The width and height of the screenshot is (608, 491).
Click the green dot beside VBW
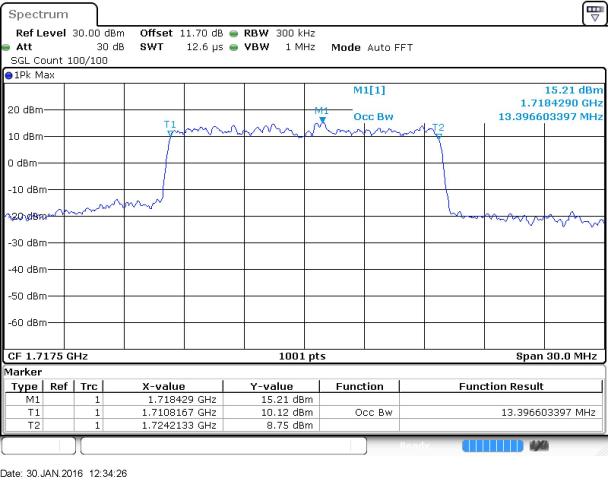[233, 48]
